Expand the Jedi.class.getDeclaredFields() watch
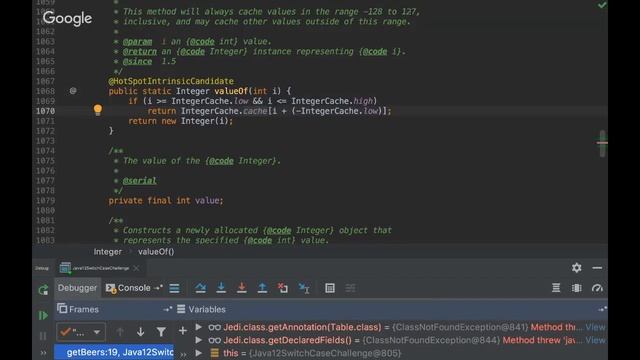This screenshot has width=640, height=360. [x=199, y=340]
